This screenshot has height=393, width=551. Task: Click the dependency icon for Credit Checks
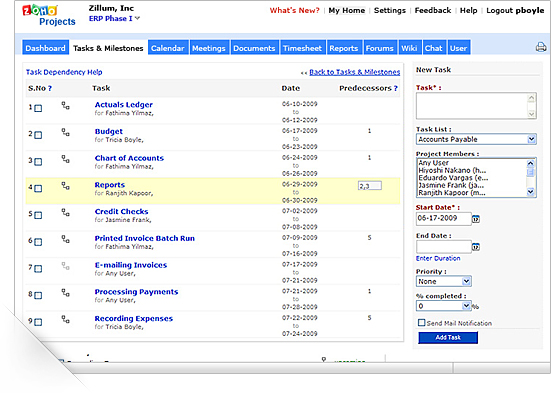[x=65, y=212]
